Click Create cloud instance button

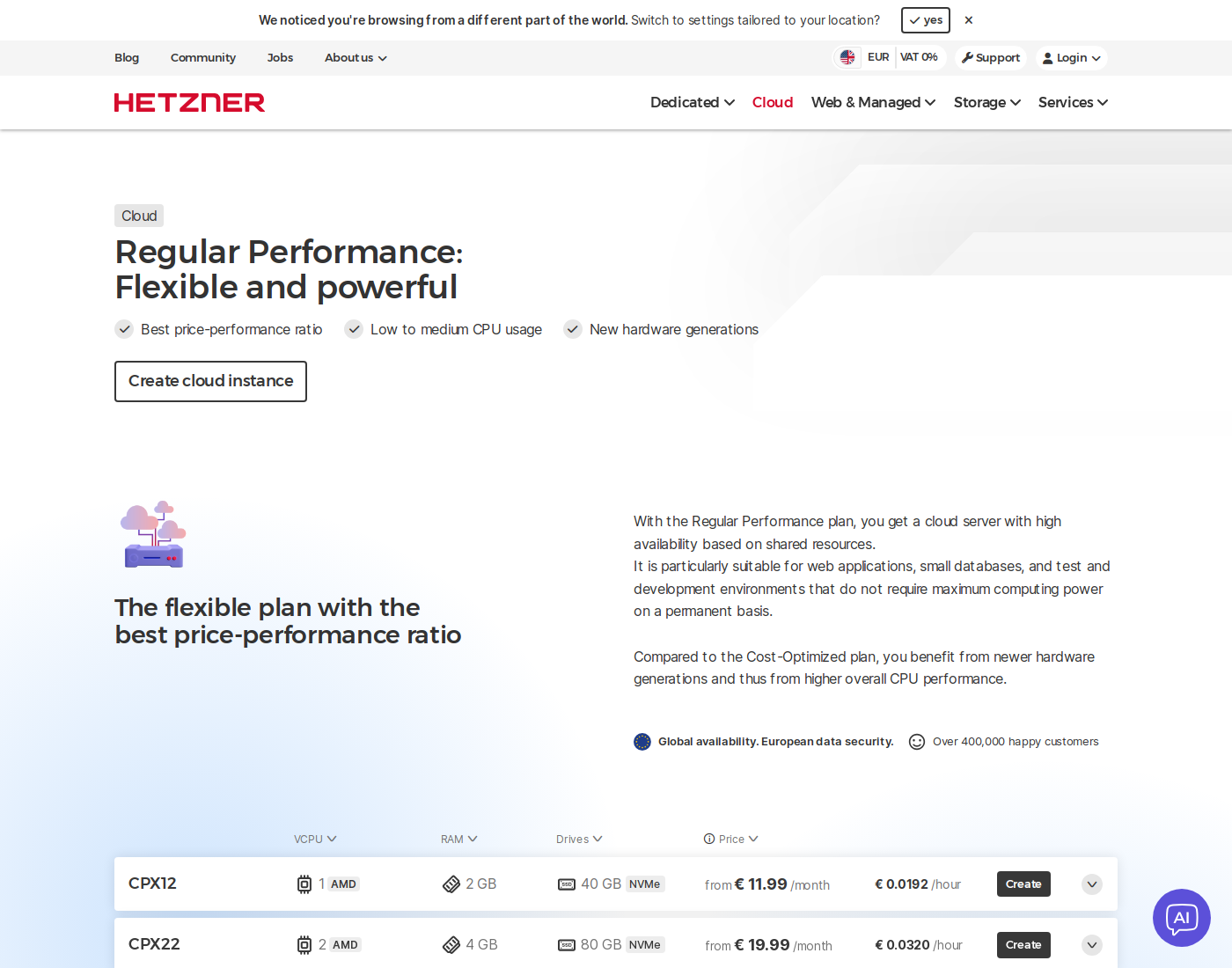pyautogui.click(x=211, y=382)
